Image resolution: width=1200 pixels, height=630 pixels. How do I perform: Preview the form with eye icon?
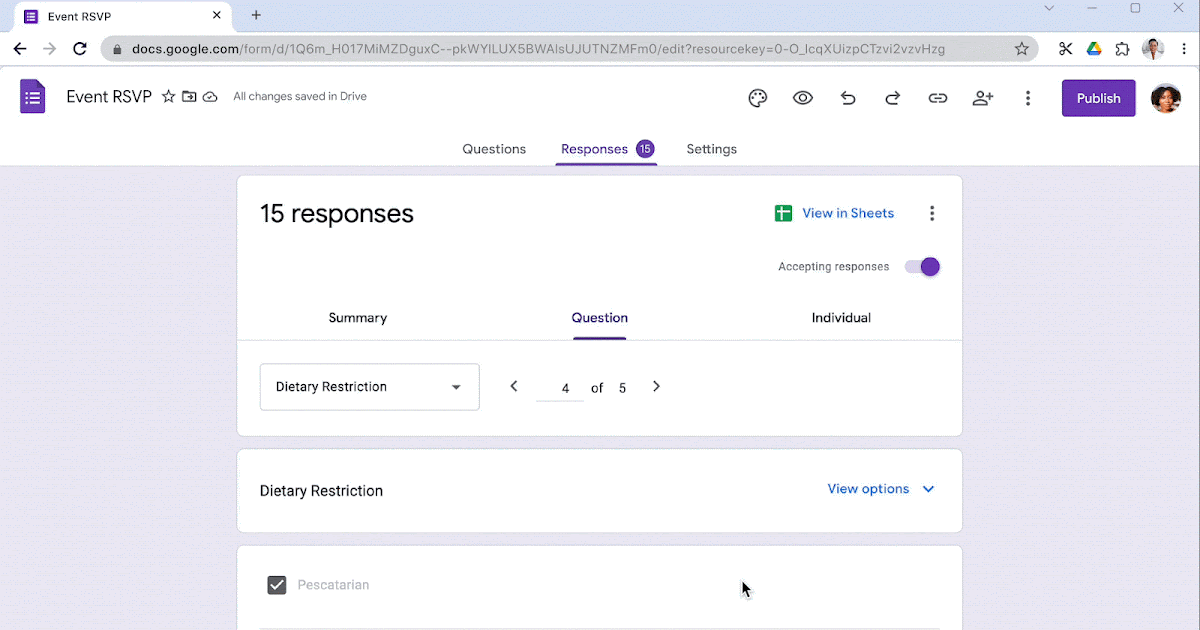803,98
